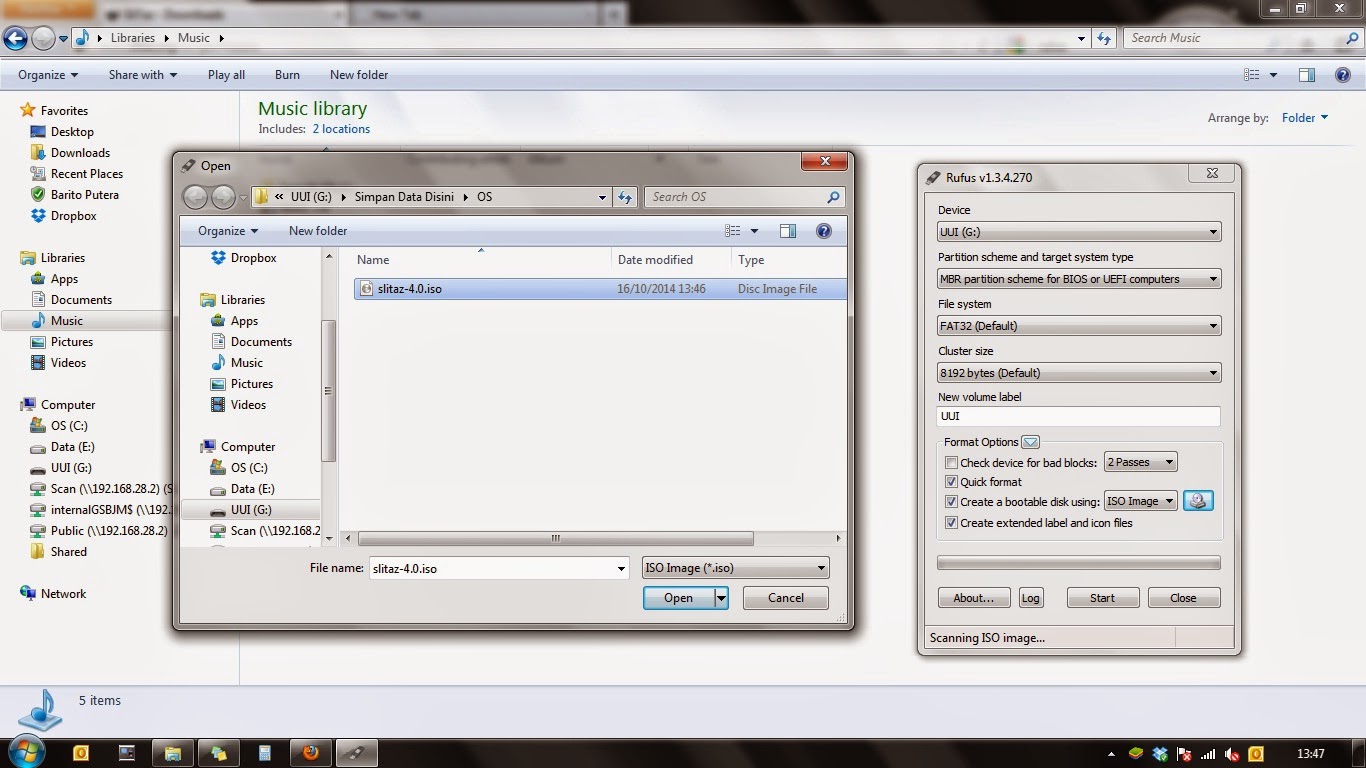Click the volume icon in the system tray

point(1232,754)
